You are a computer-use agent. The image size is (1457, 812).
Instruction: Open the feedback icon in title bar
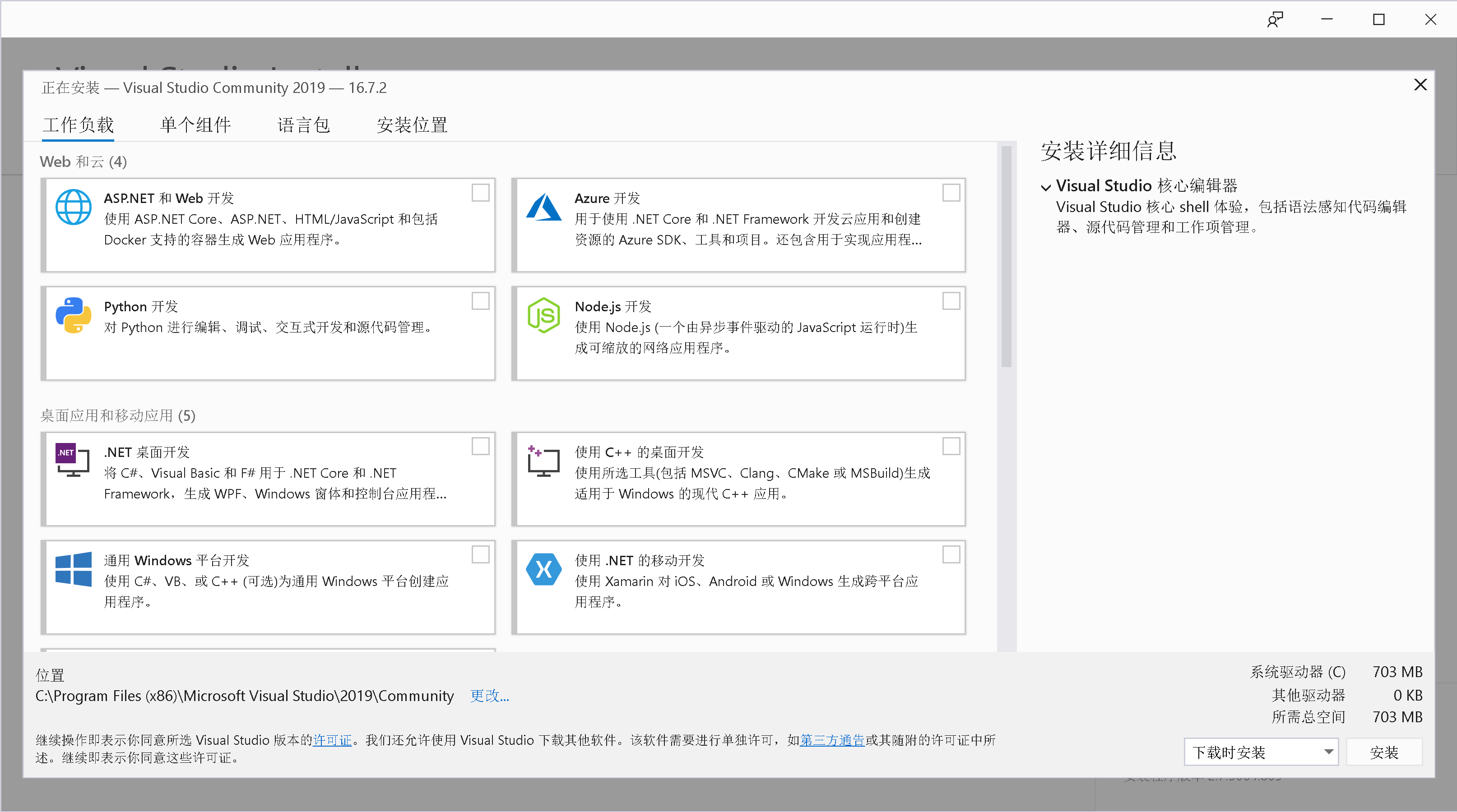click(1275, 20)
